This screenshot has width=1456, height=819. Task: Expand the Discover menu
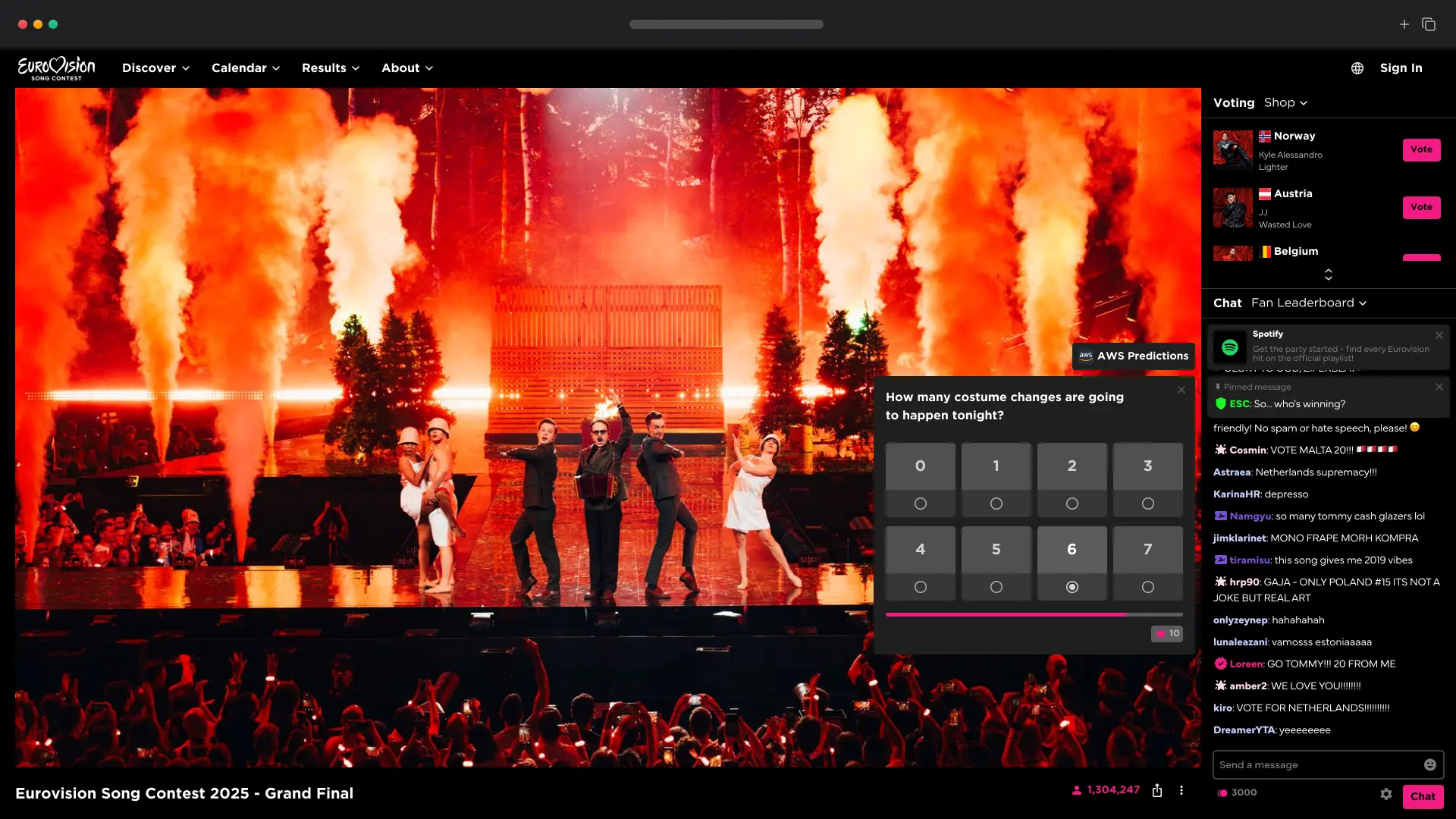coord(155,68)
